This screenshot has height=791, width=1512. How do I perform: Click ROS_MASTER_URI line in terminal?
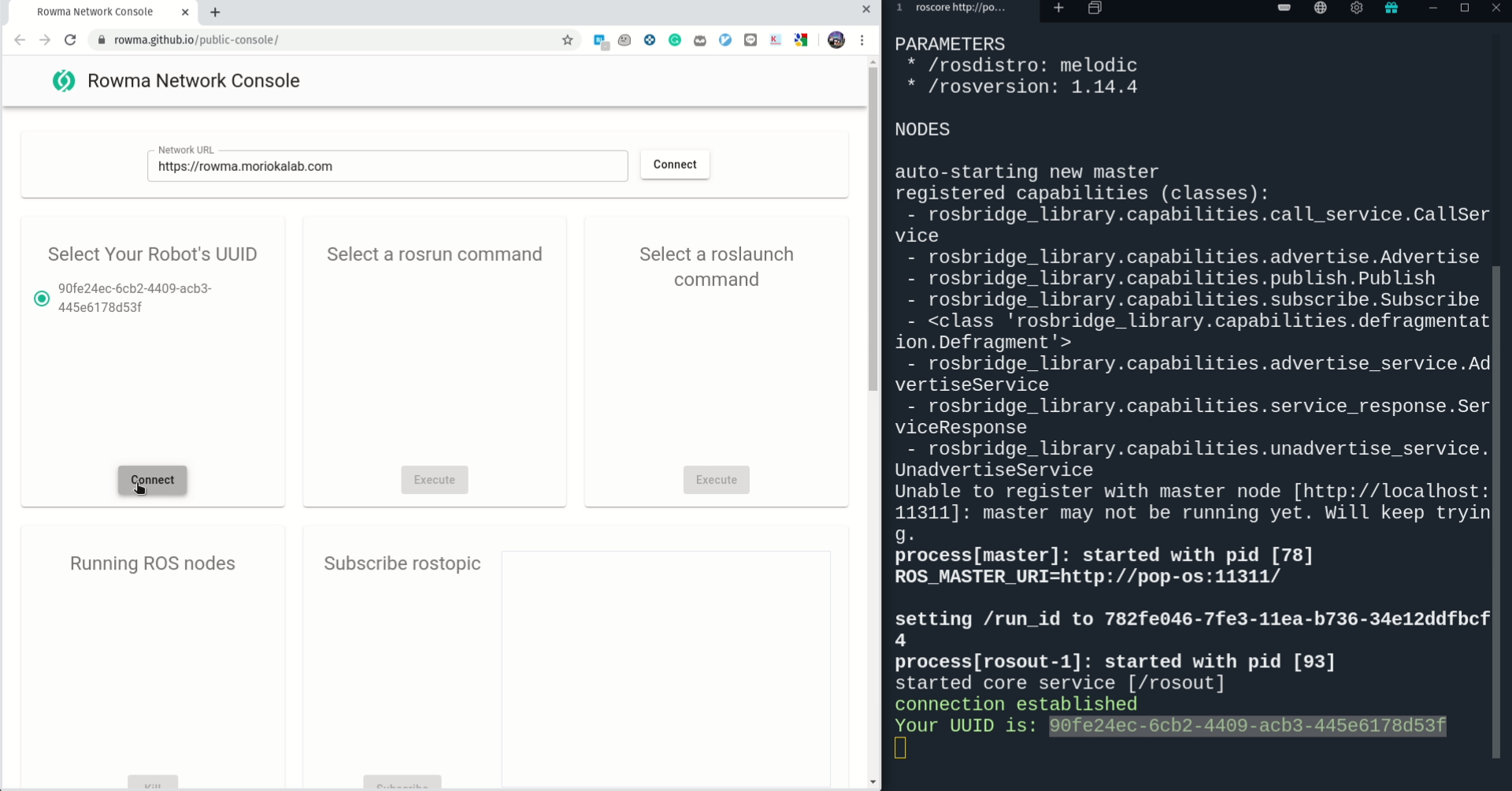tap(1088, 577)
